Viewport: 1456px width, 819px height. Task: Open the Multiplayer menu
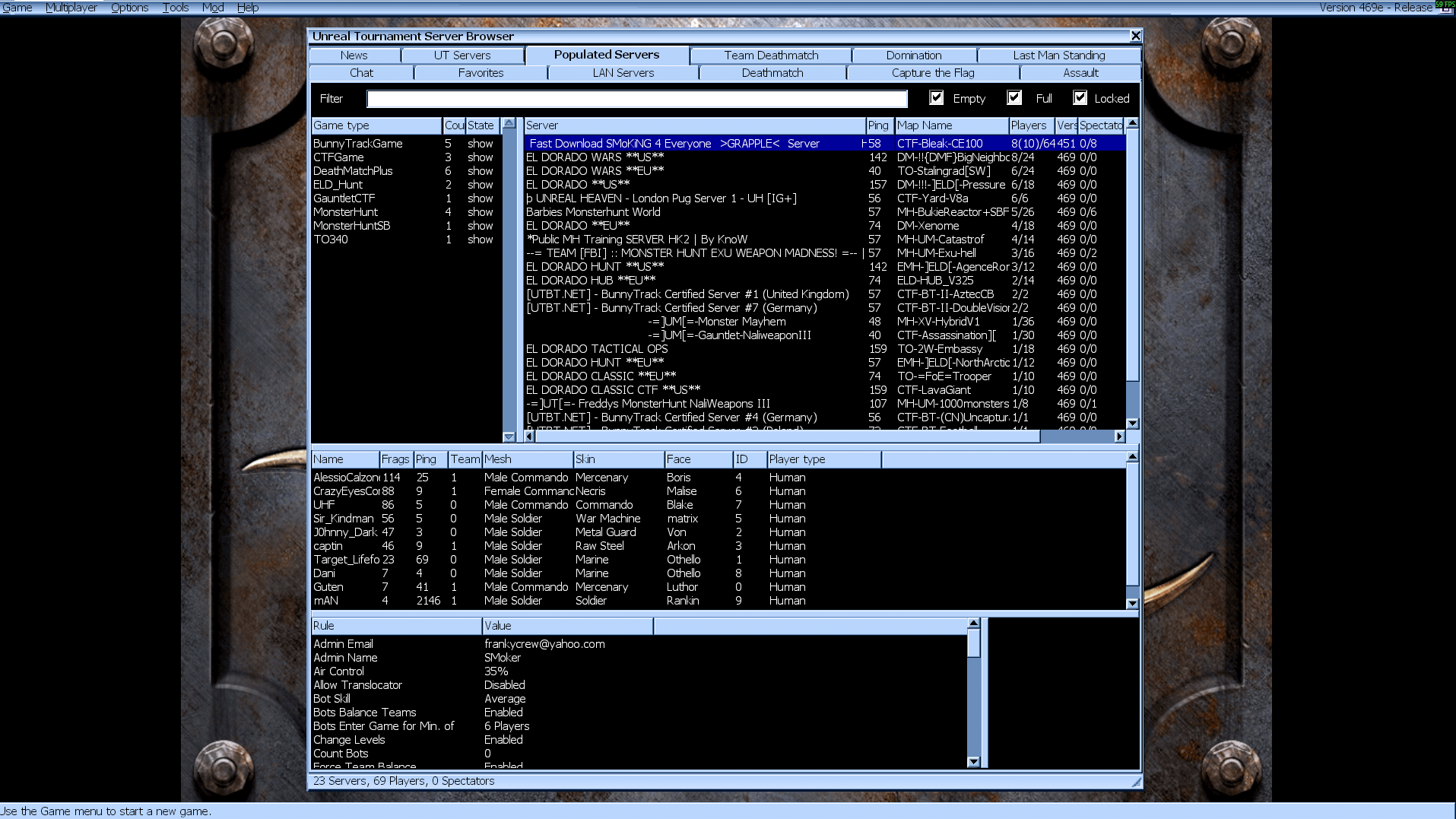click(71, 8)
